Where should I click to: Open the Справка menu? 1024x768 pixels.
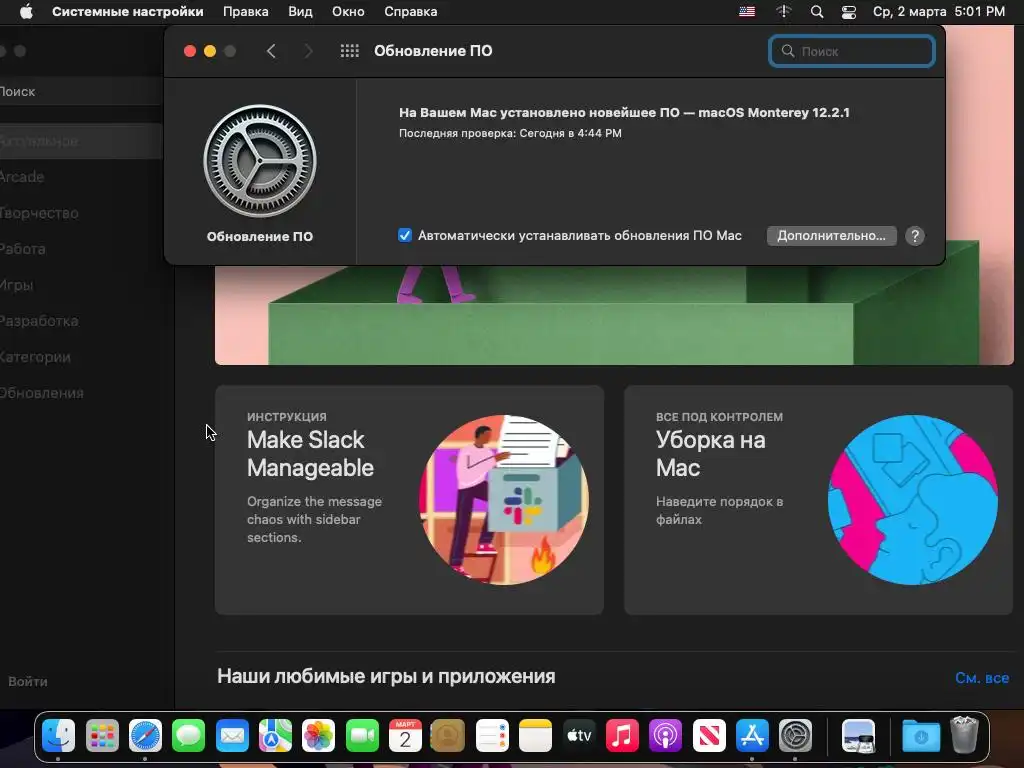click(x=411, y=12)
